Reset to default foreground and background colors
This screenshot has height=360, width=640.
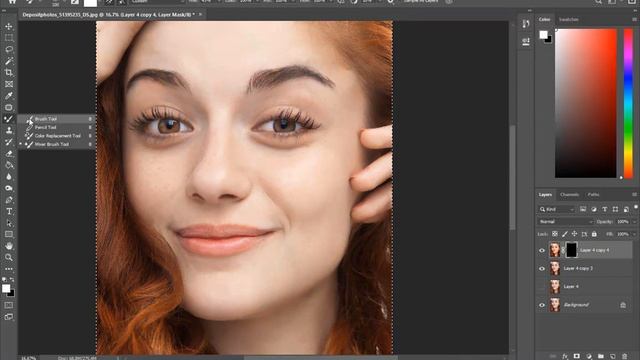[x=4, y=280]
